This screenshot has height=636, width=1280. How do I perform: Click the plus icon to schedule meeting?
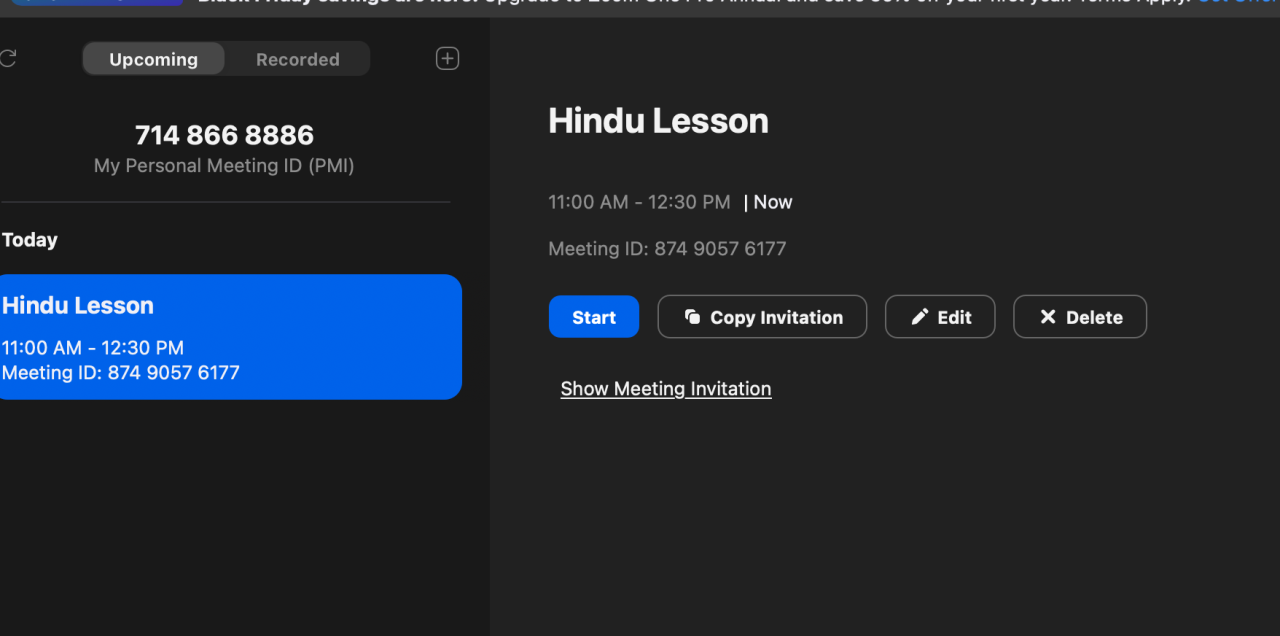pyautogui.click(x=447, y=59)
